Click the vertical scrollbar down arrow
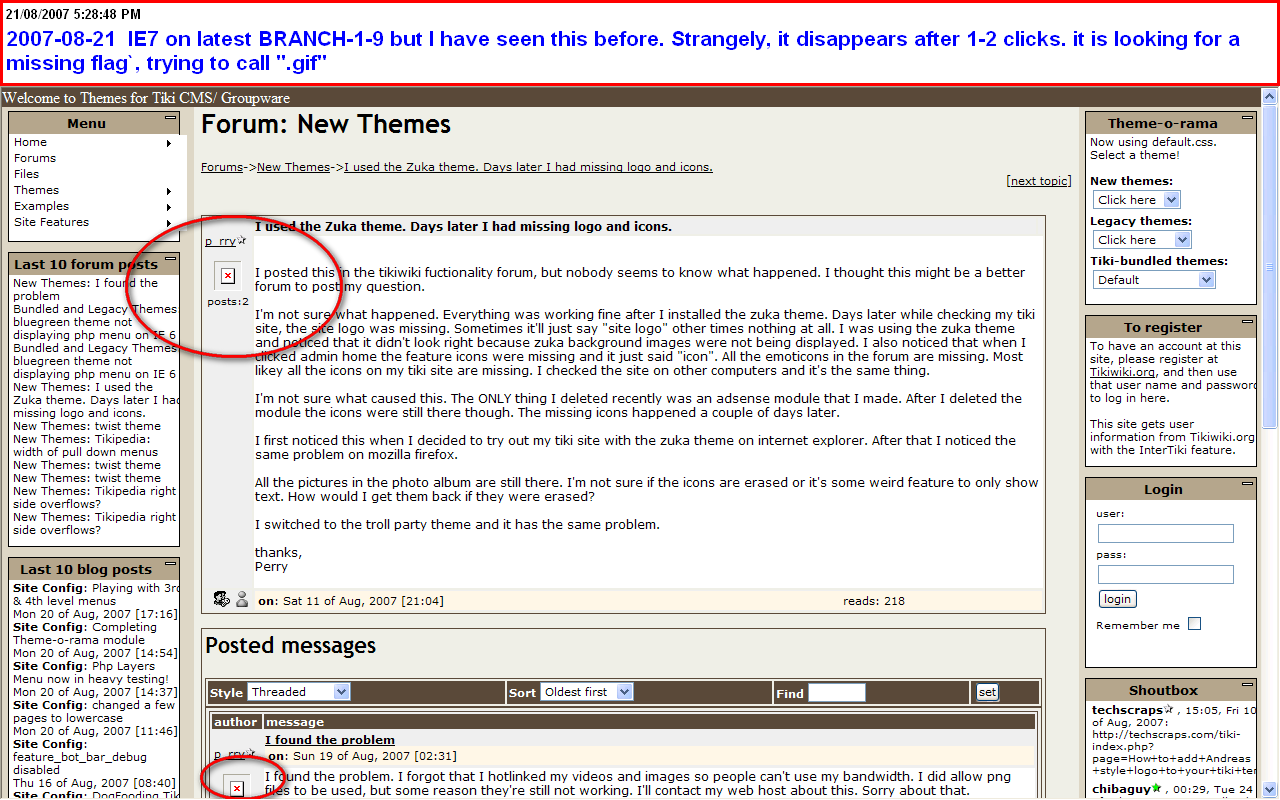The width and height of the screenshot is (1280, 800). tap(1270, 789)
